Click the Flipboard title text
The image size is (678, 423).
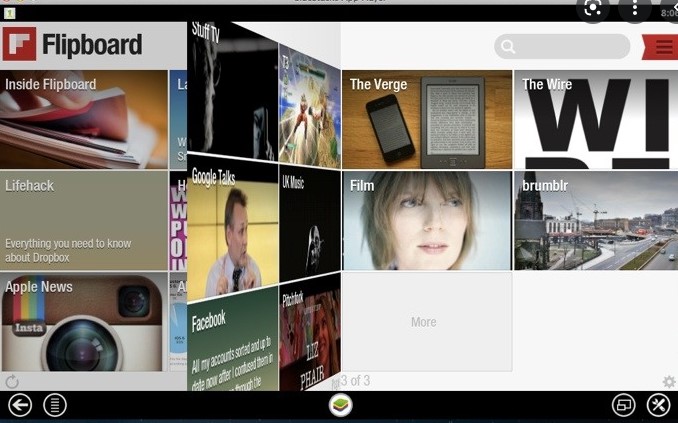tap(92, 45)
